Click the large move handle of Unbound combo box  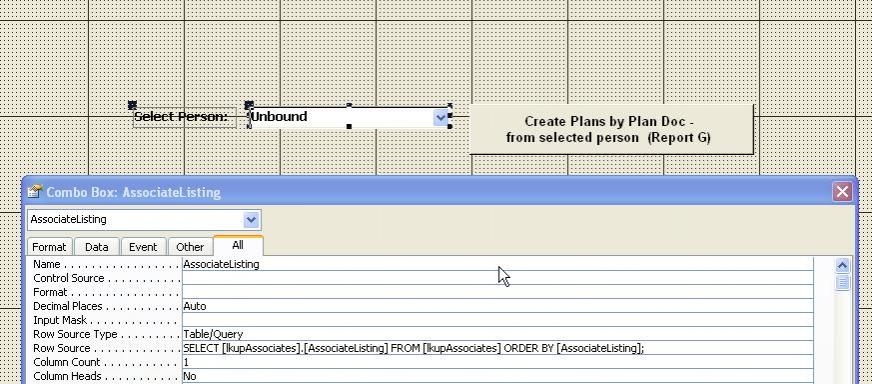coord(249,105)
